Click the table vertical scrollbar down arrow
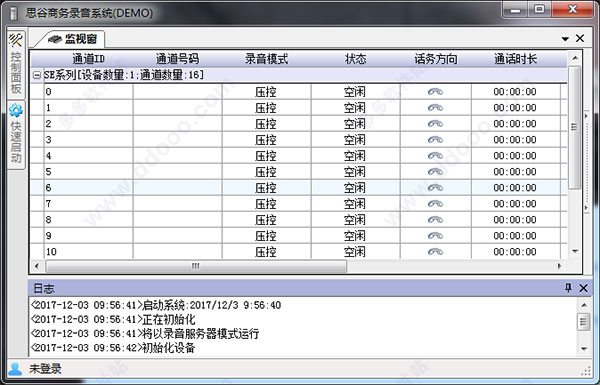 click(x=575, y=251)
